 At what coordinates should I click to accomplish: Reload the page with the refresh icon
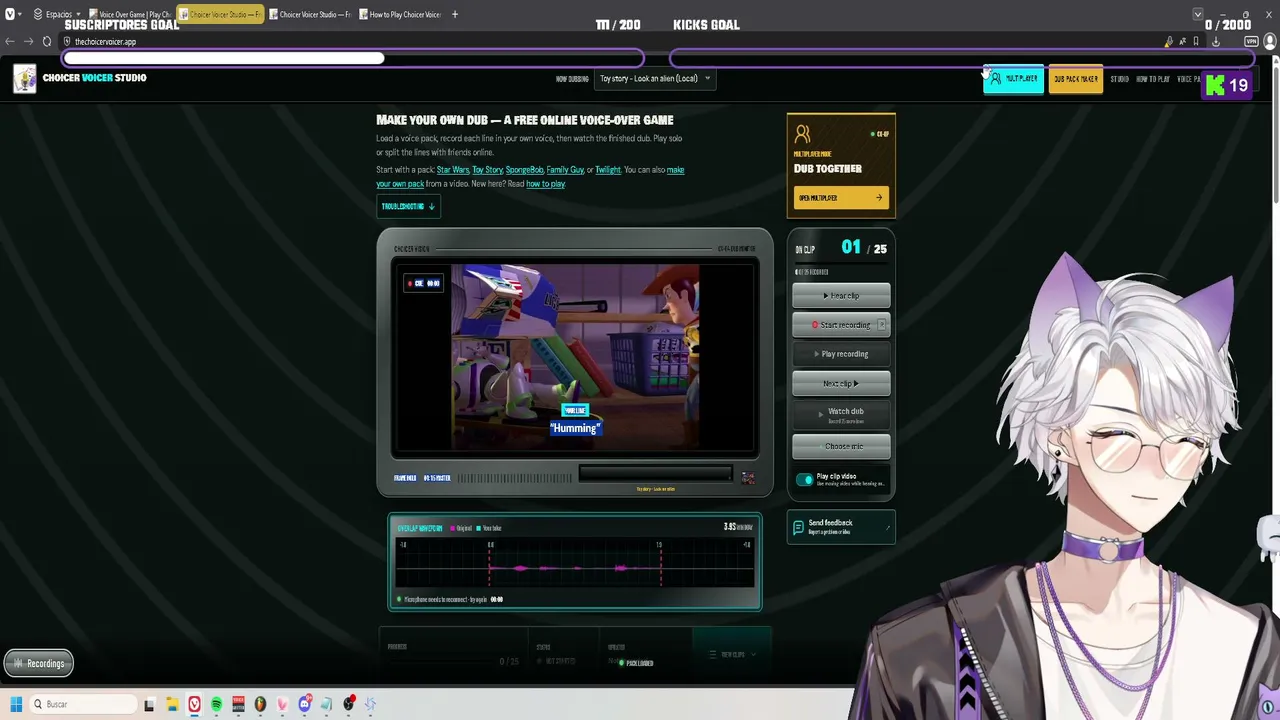point(47,42)
